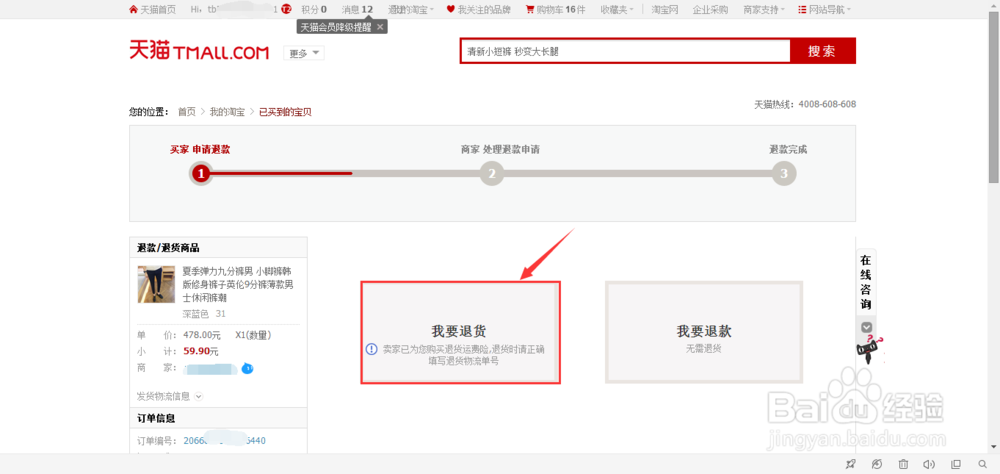Click 在线咨询 vertical label

[x=865, y=283]
